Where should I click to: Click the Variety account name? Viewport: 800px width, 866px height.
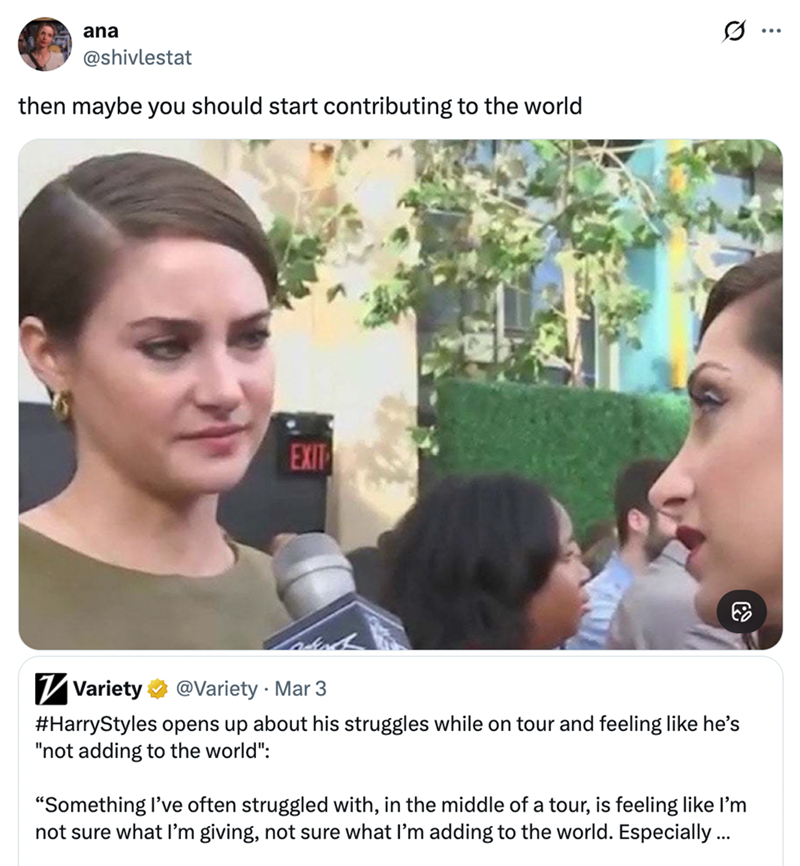click(x=108, y=688)
